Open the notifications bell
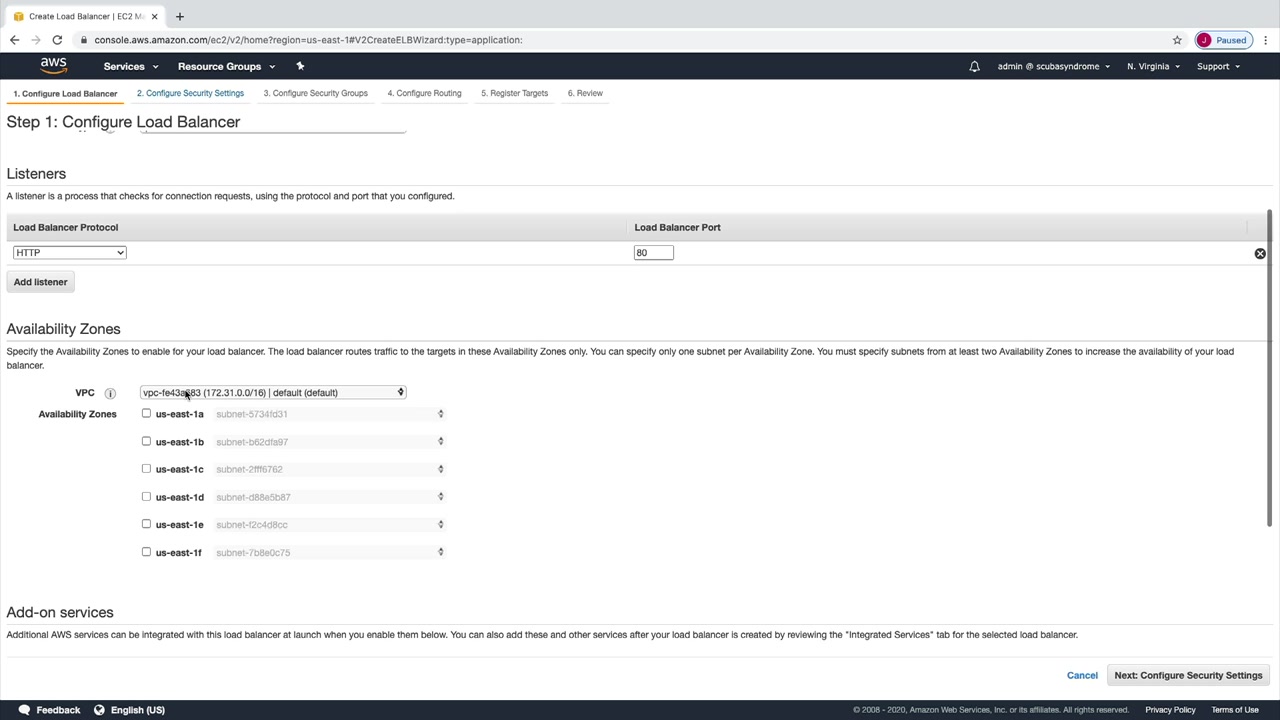Viewport: 1280px width, 720px height. 974,66
